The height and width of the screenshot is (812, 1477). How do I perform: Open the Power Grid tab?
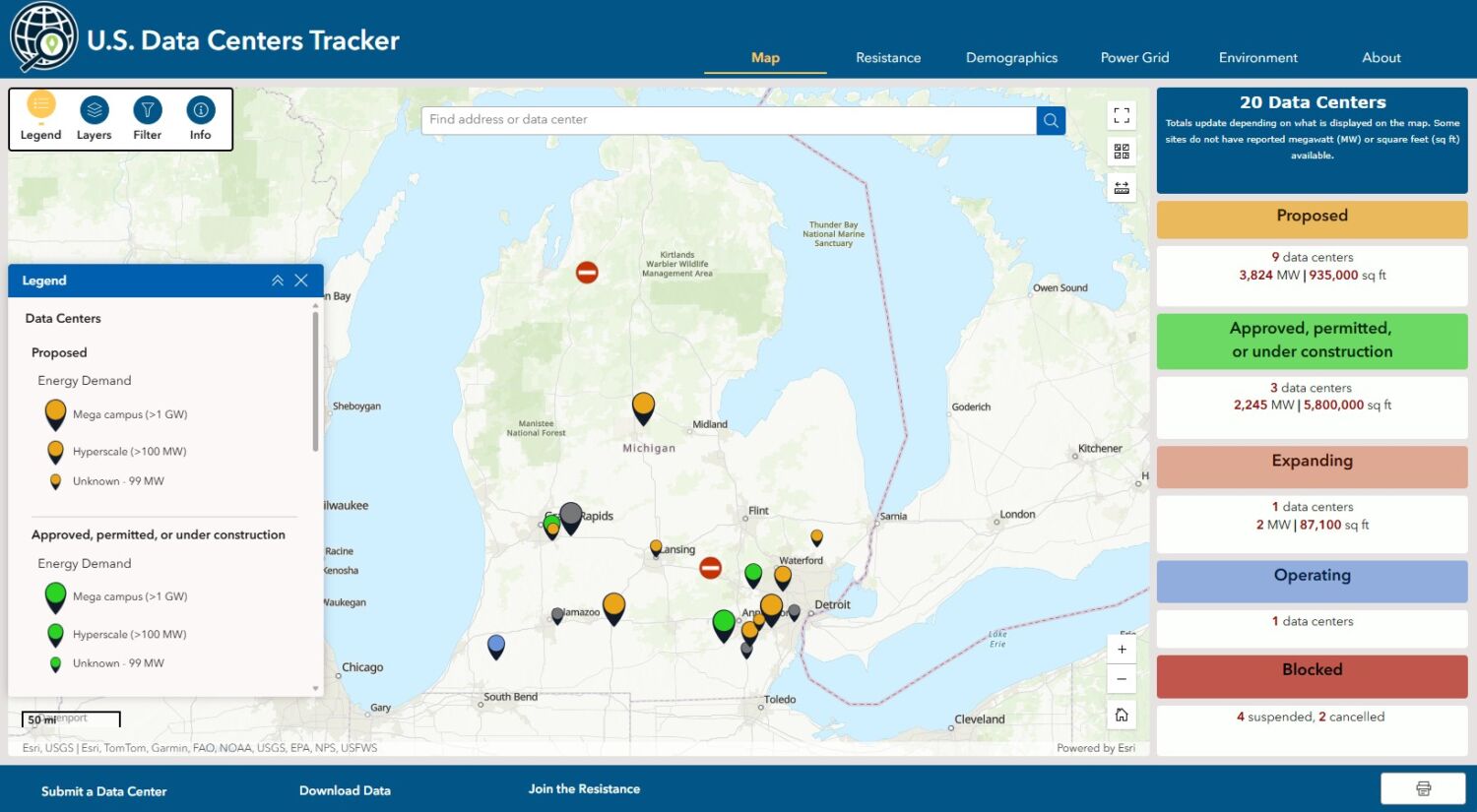tap(1134, 58)
